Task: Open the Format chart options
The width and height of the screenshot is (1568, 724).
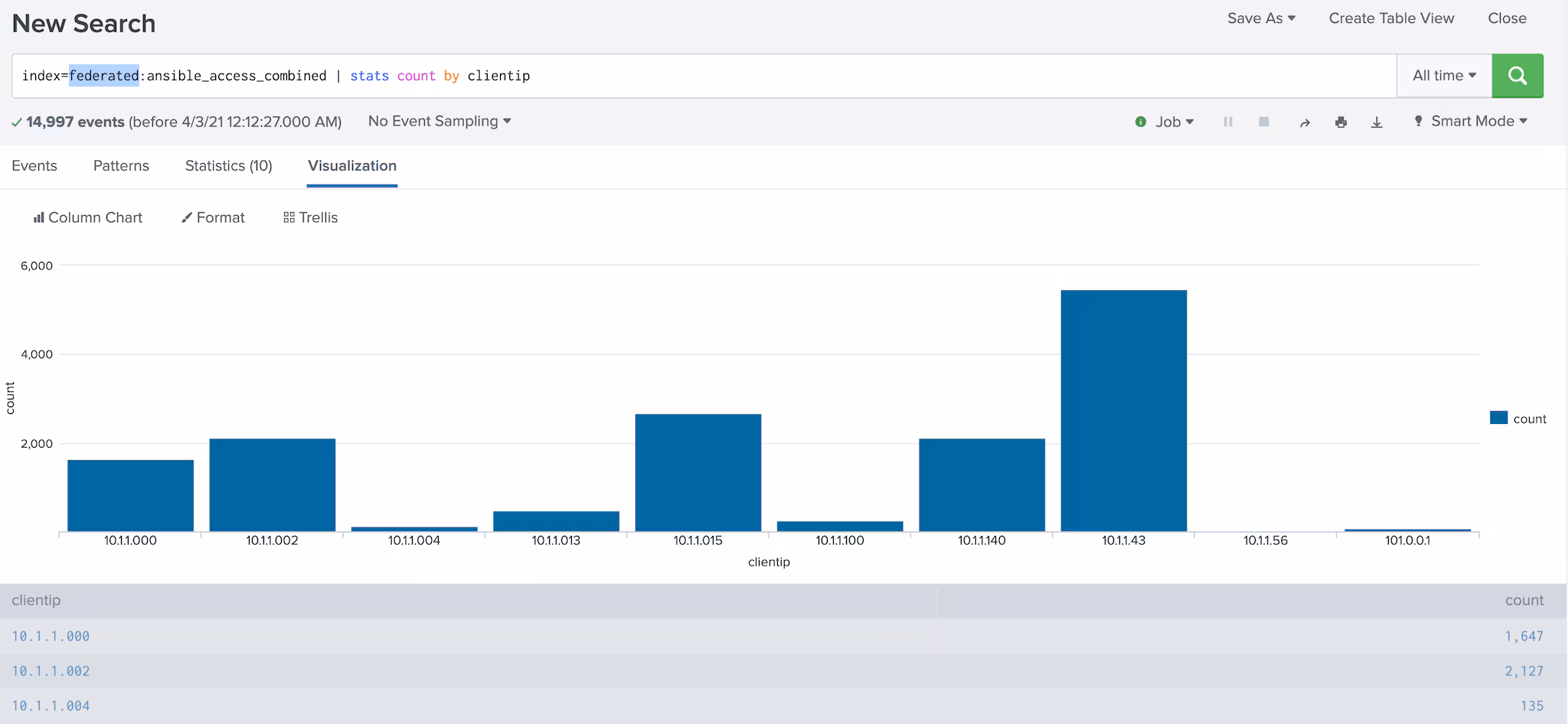Action: pyautogui.click(x=213, y=218)
